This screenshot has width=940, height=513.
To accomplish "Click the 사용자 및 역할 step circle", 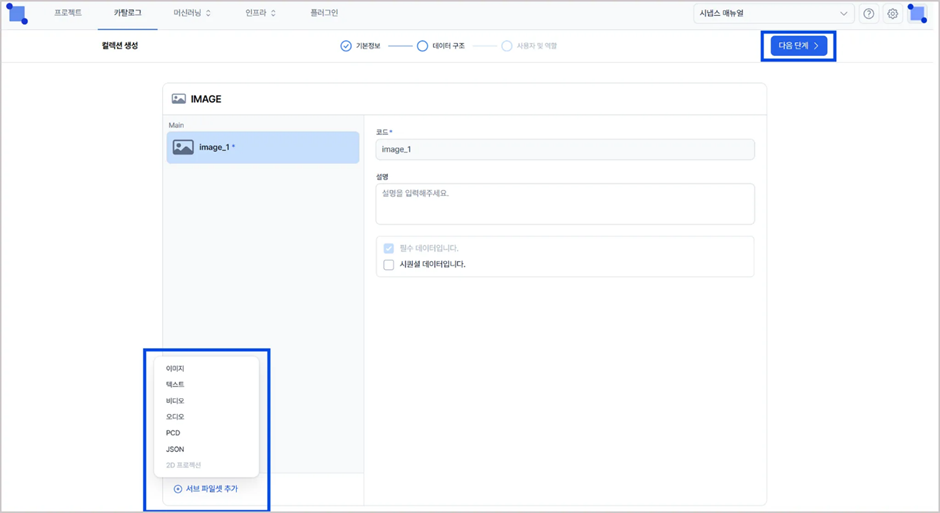I will pyautogui.click(x=507, y=46).
